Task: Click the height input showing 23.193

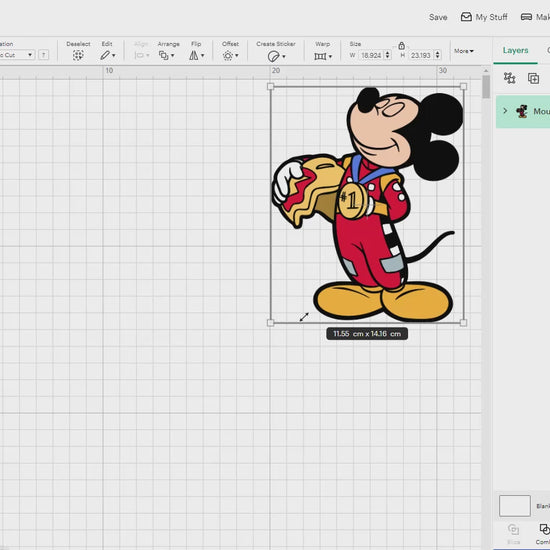Action: click(421, 55)
